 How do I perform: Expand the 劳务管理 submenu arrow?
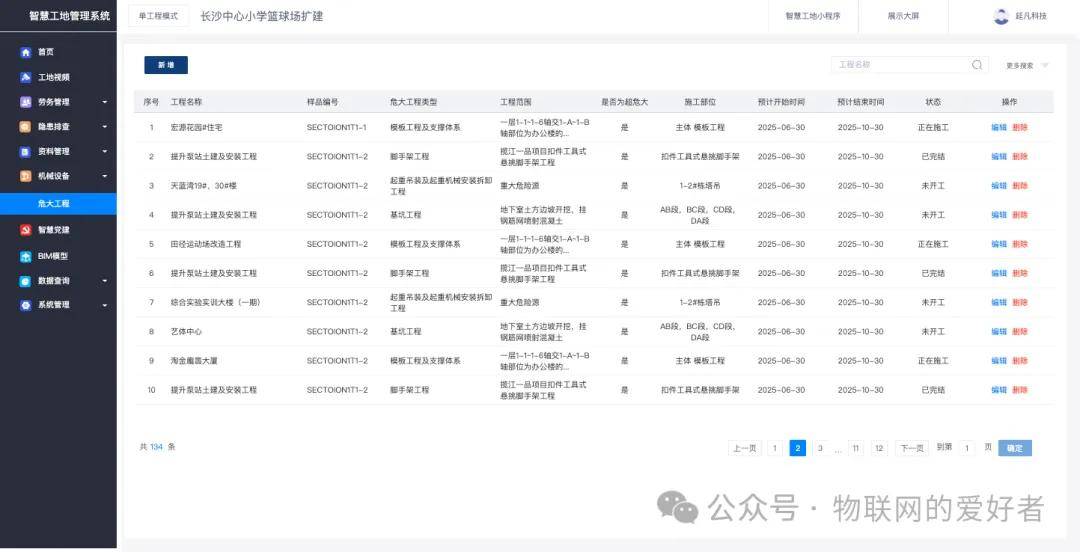(105, 102)
